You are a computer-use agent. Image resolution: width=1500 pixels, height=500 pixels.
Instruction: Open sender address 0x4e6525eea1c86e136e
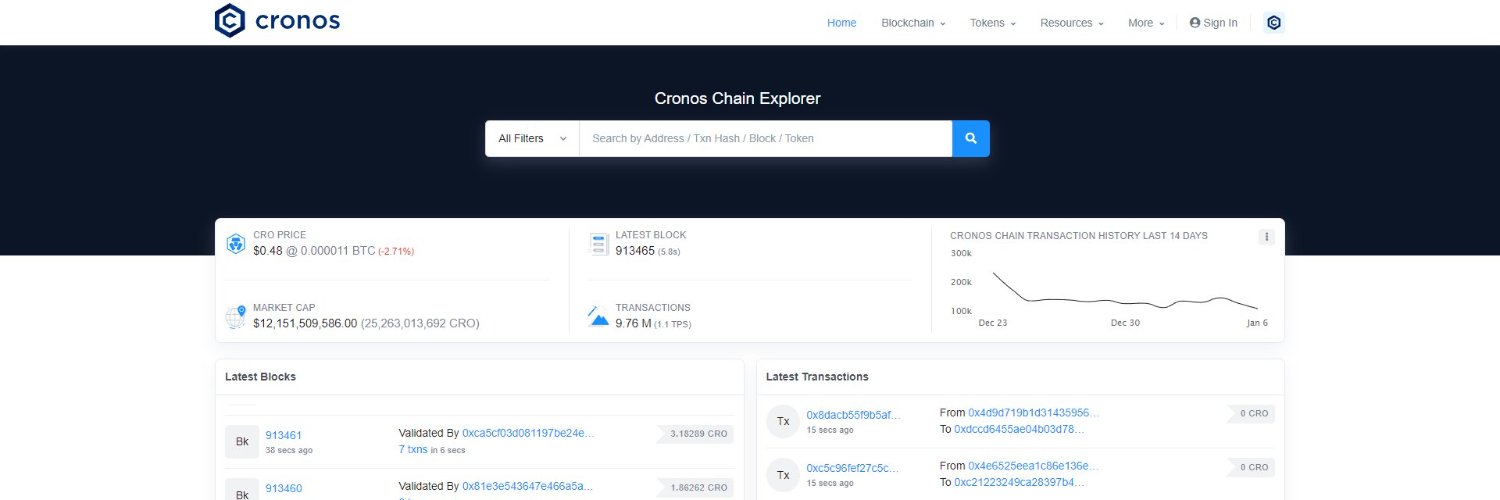point(1033,465)
